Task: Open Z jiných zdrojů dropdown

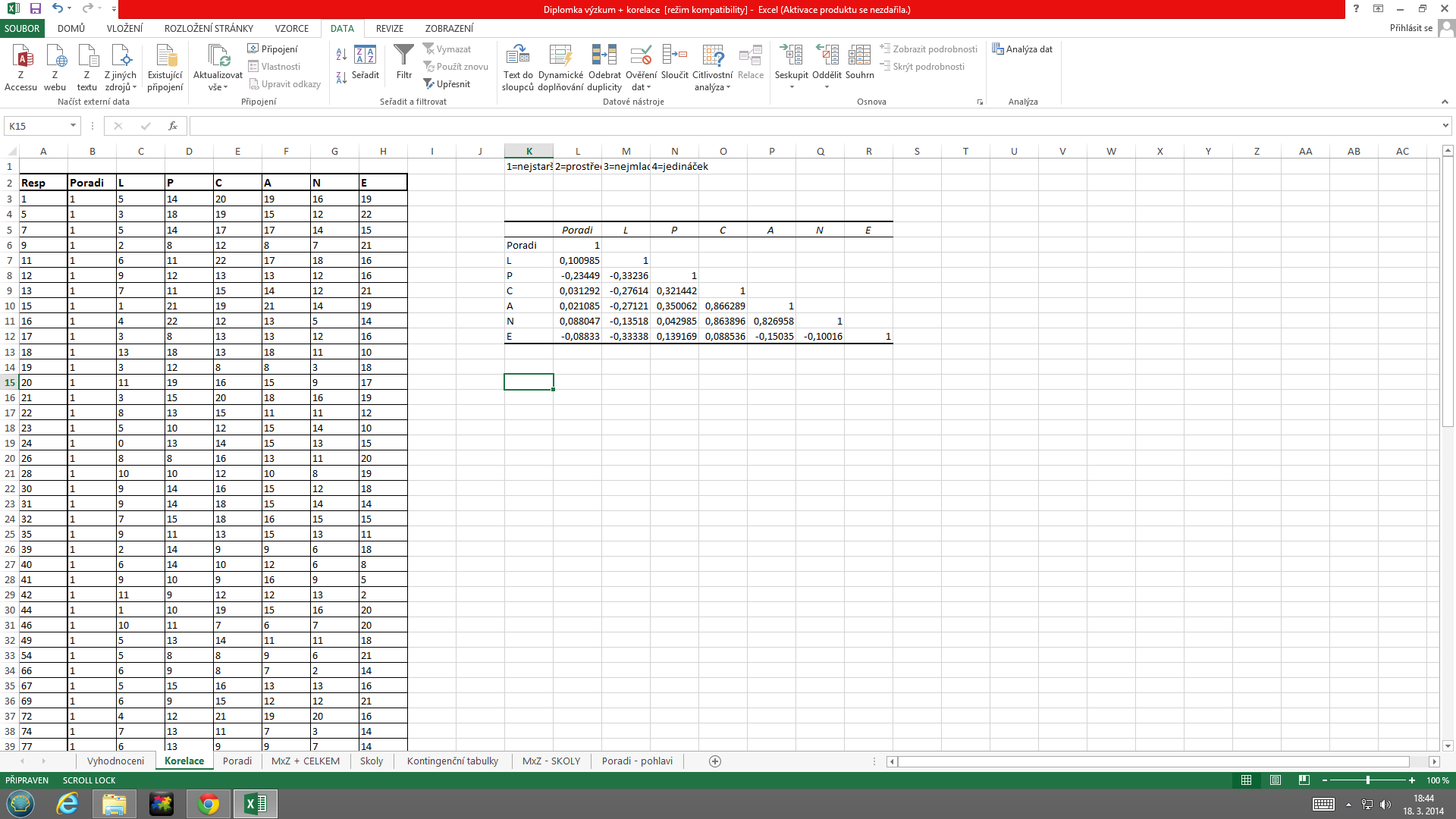Action: pos(121,81)
